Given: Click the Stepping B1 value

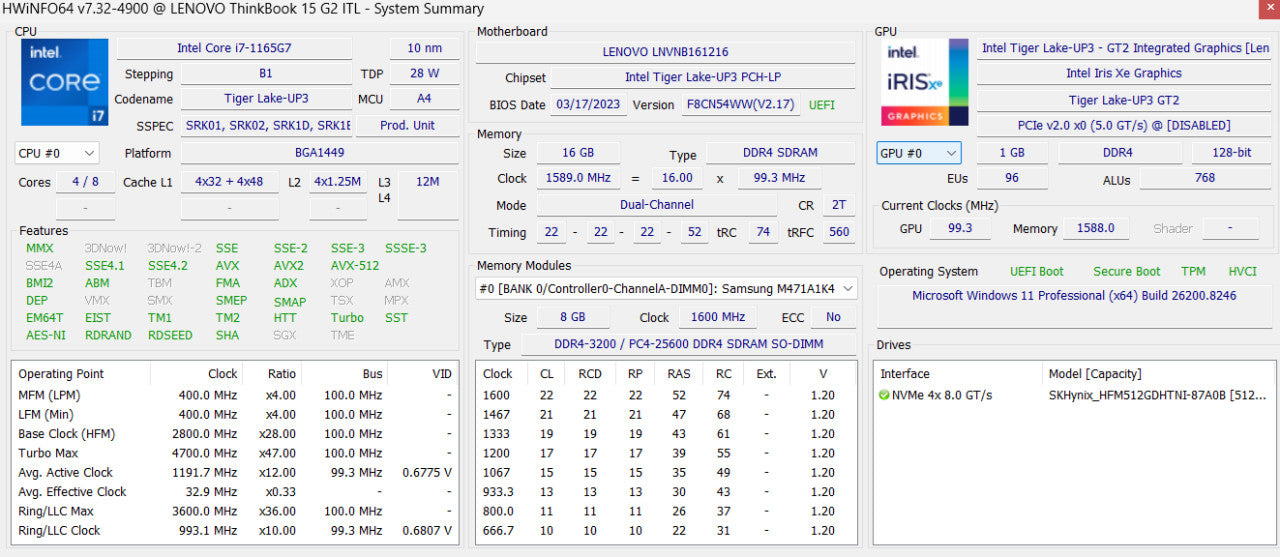Looking at the screenshot, I should point(265,74).
